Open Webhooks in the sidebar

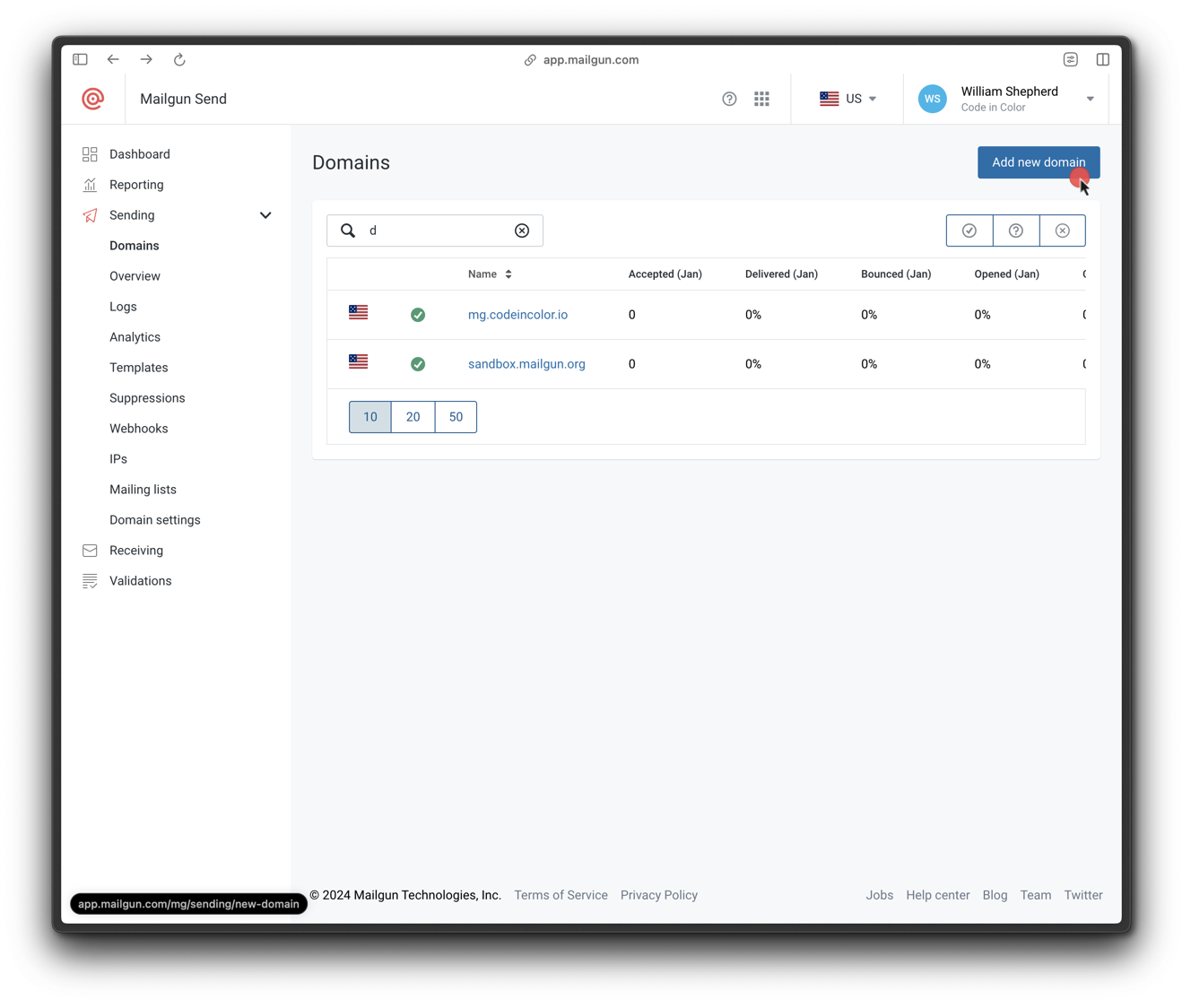(139, 429)
